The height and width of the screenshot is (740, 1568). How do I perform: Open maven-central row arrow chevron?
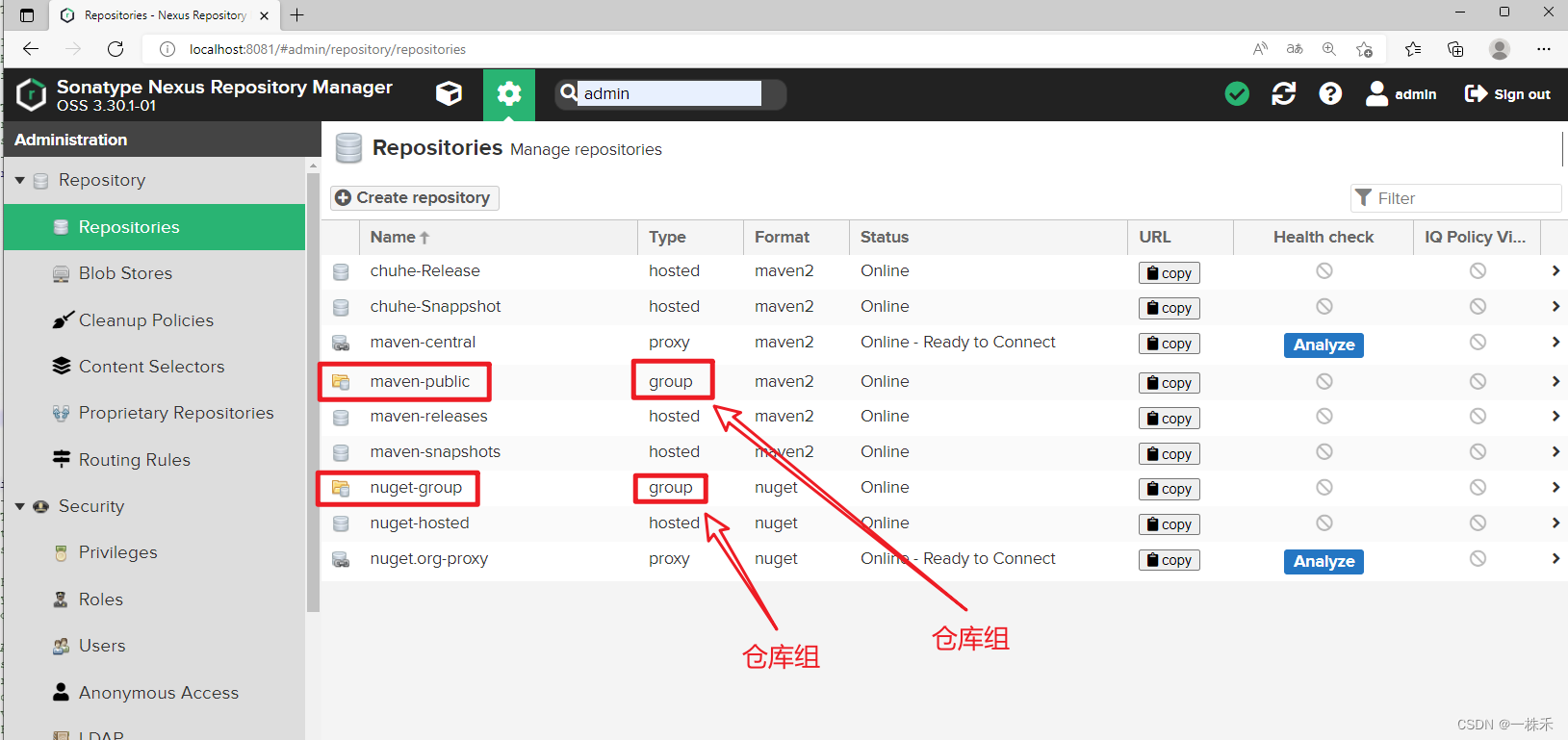pyautogui.click(x=1555, y=342)
